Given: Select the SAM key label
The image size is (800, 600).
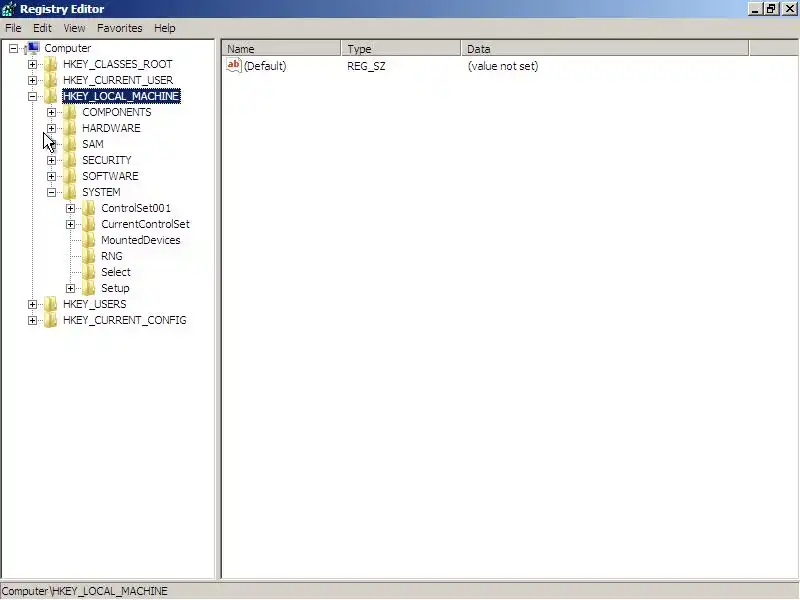Looking at the screenshot, I should (93, 144).
